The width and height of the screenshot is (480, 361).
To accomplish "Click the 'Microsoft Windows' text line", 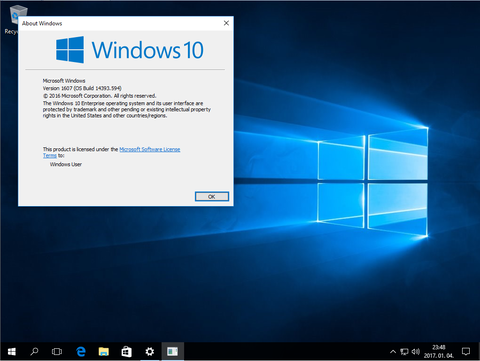I will [64, 81].
